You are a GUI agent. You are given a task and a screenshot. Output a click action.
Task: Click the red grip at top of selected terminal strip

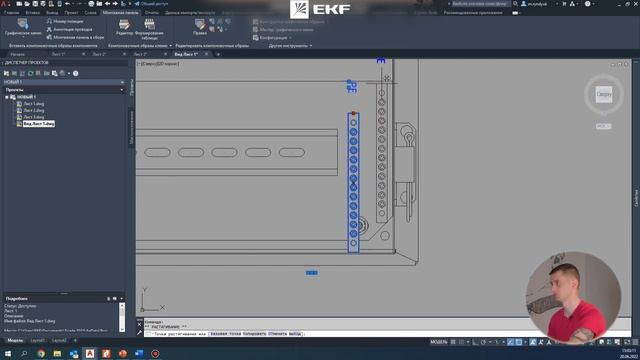point(353,113)
